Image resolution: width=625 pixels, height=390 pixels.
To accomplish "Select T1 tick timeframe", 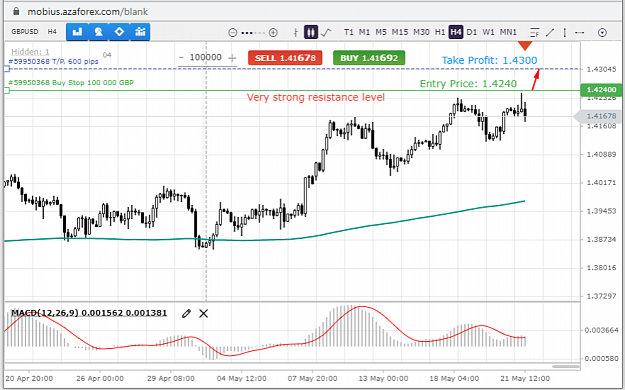I will tap(349, 32).
